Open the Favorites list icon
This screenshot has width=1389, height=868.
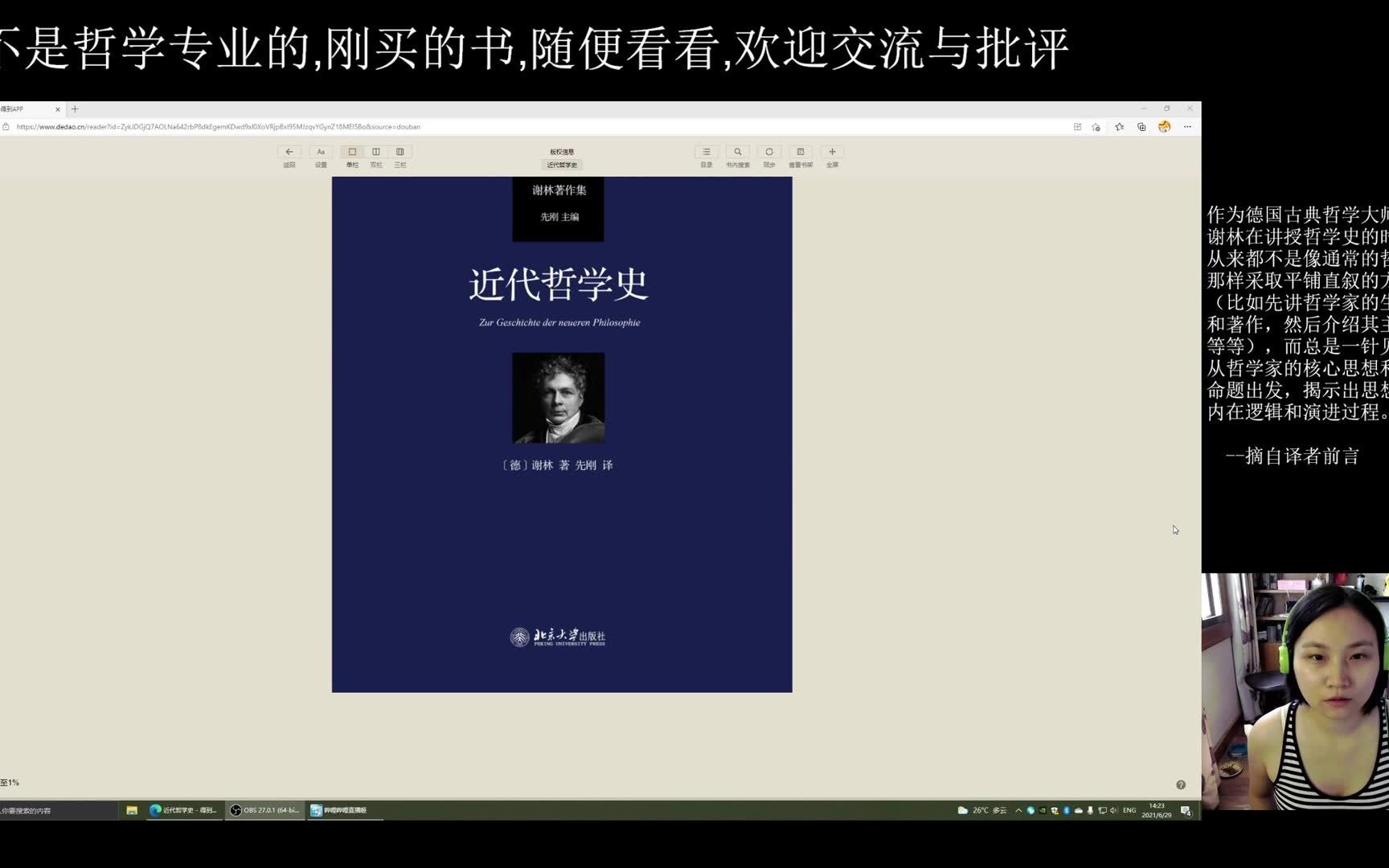[1119, 127]
